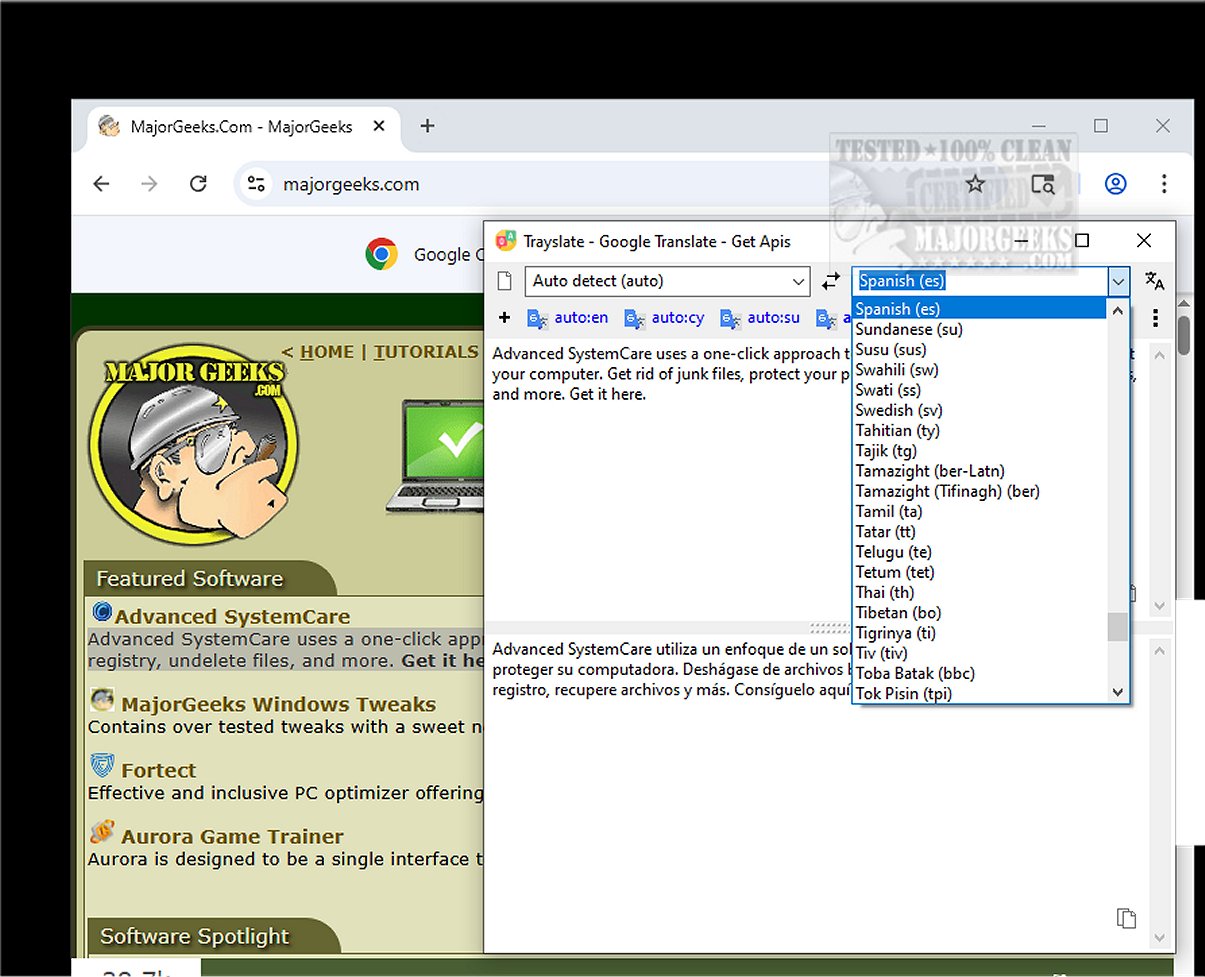
Task: Collapse the Spanish target language dropdown arrow
Action: point(1118,282)
